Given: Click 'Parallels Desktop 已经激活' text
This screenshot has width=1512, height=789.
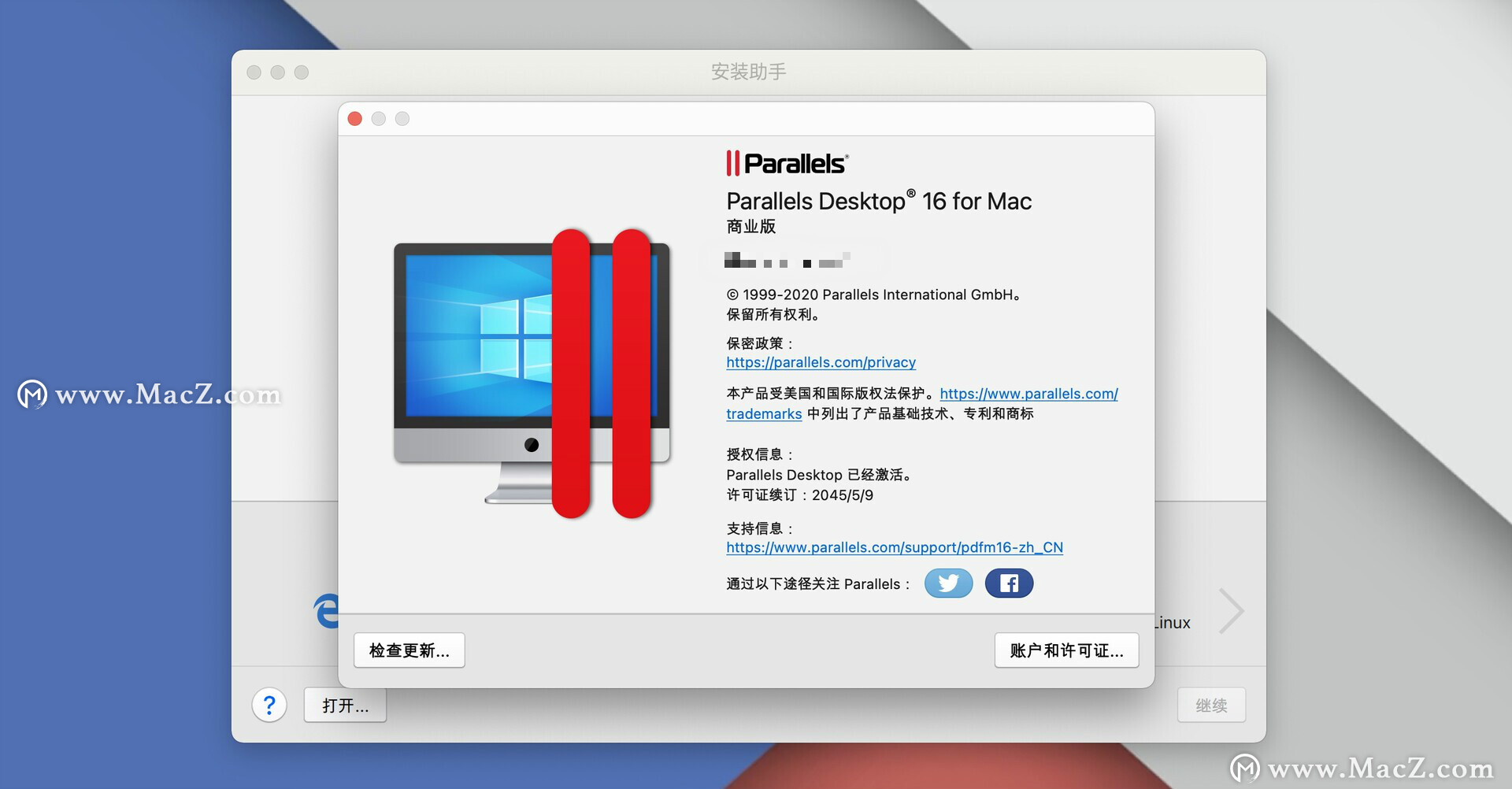Looking at the screenshot, I should click(819, 475).
